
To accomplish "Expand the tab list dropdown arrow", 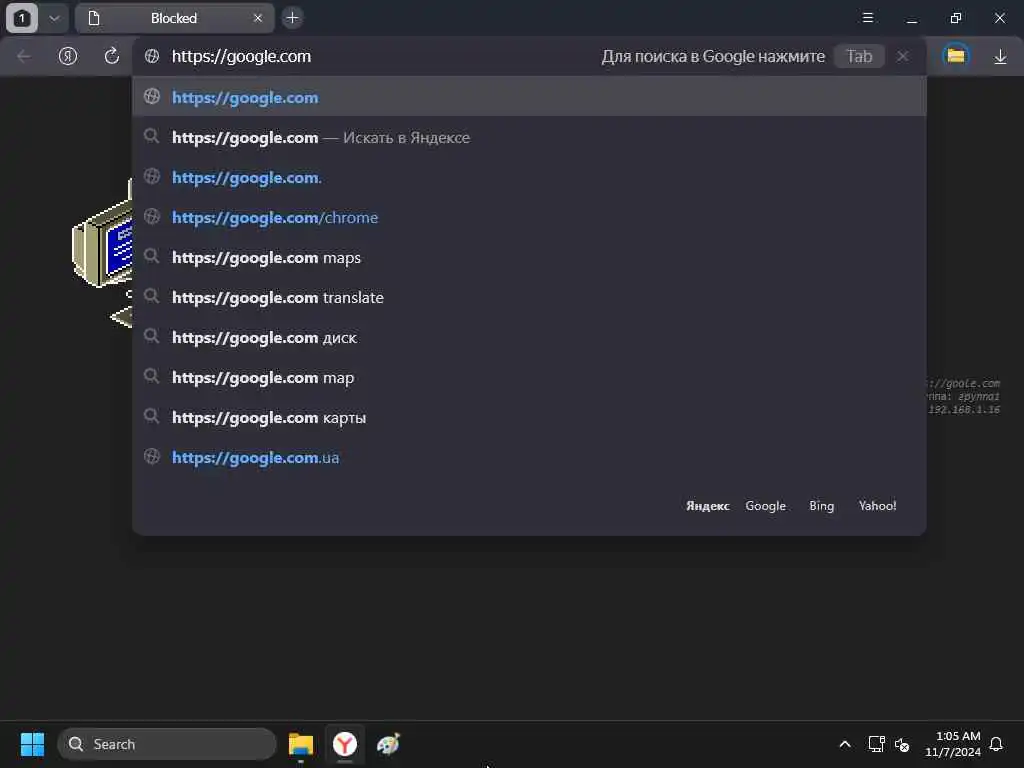I will [x=54, y=18].
